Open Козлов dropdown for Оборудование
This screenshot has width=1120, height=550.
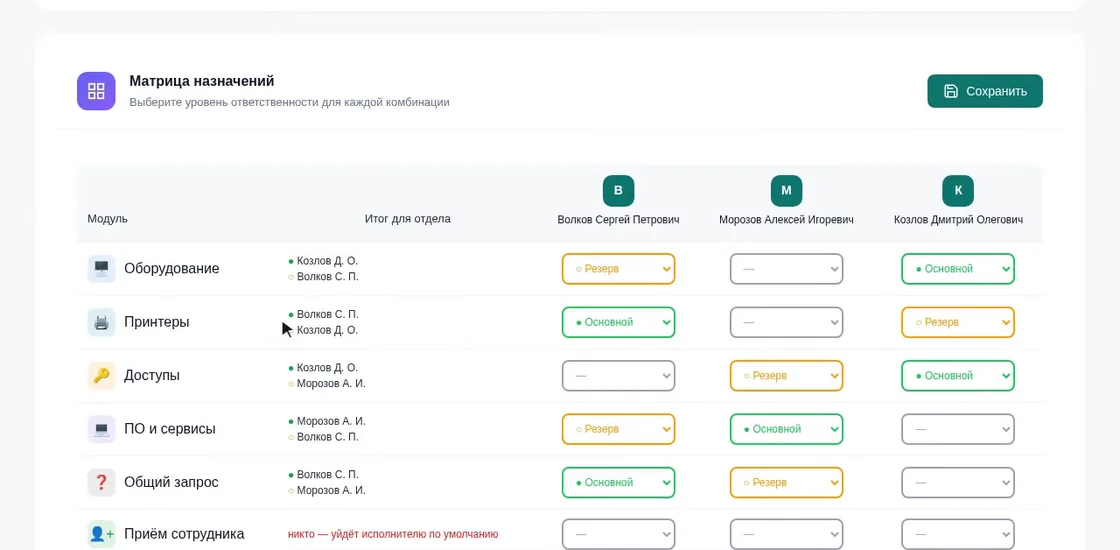958,269
